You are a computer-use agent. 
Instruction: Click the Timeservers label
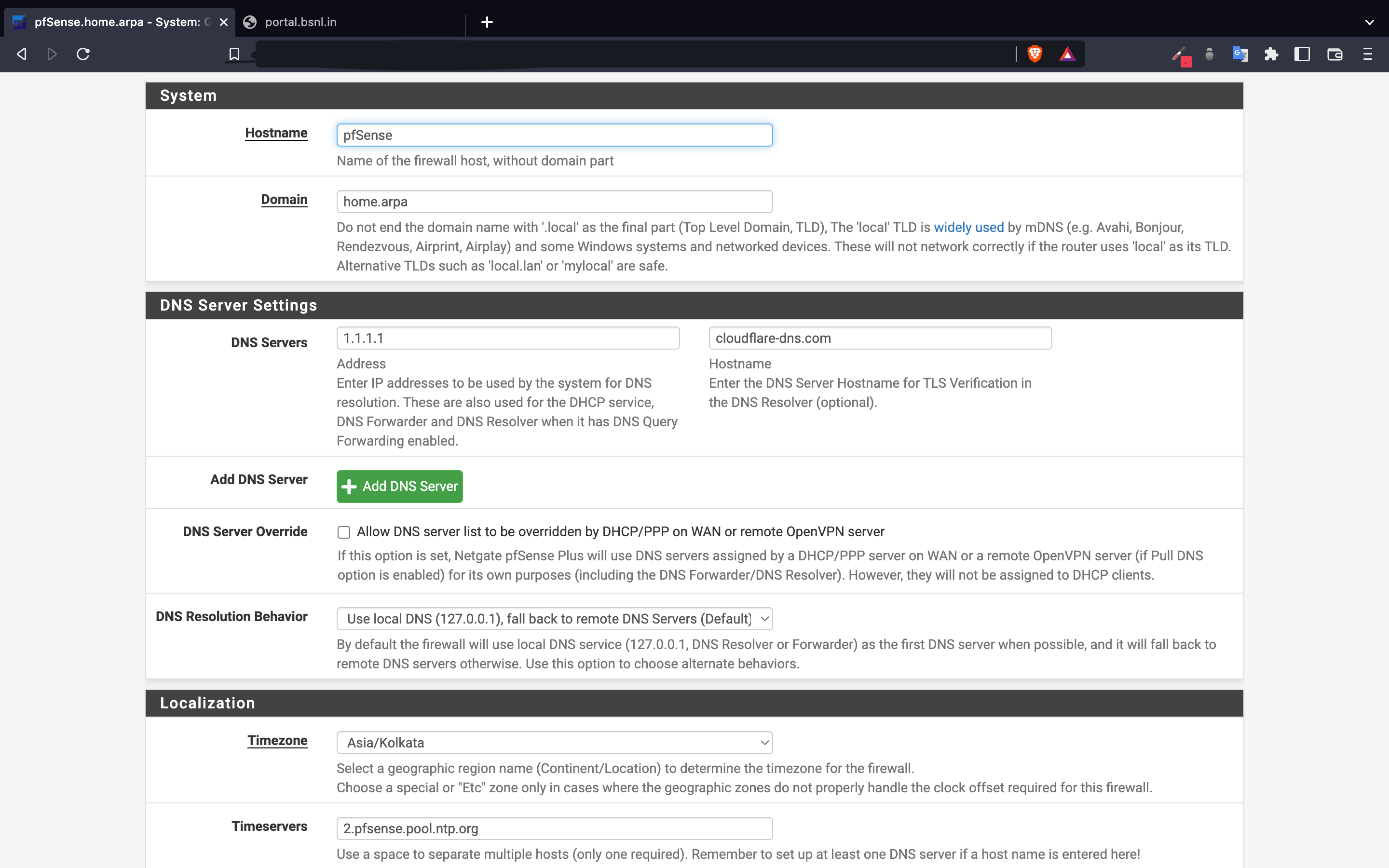[x=269, y=826]
